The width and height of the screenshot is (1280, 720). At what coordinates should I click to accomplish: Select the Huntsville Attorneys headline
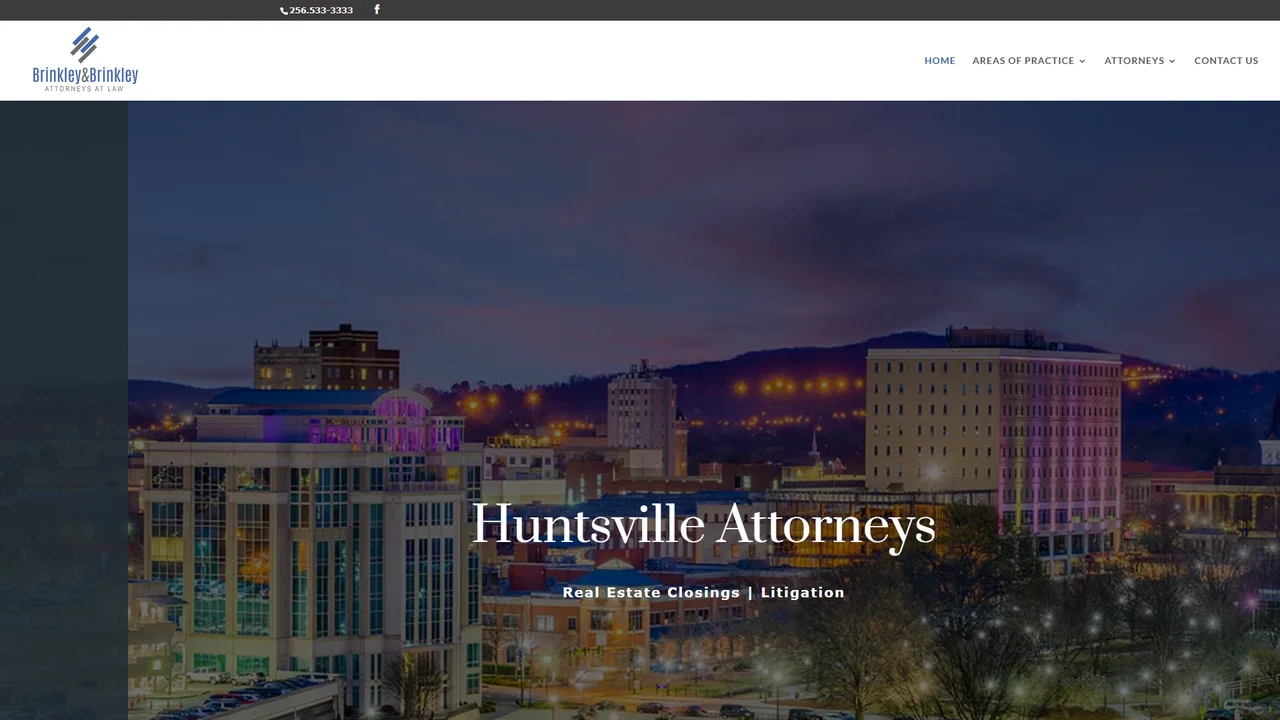click(x=704, y=526)
